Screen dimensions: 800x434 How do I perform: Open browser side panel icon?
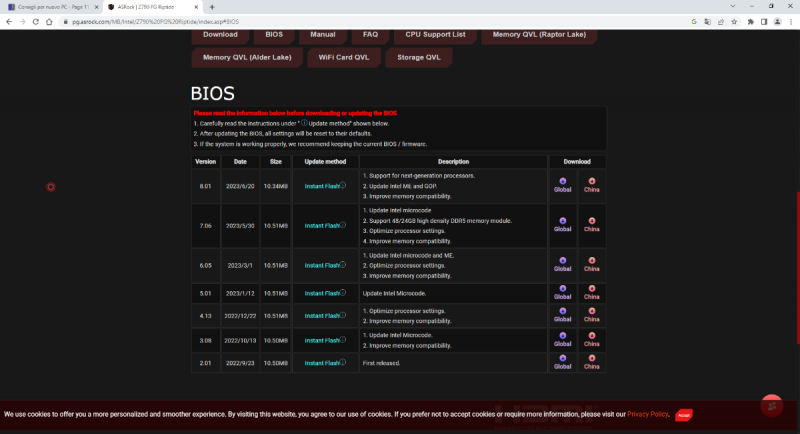[x=764, y=22]
